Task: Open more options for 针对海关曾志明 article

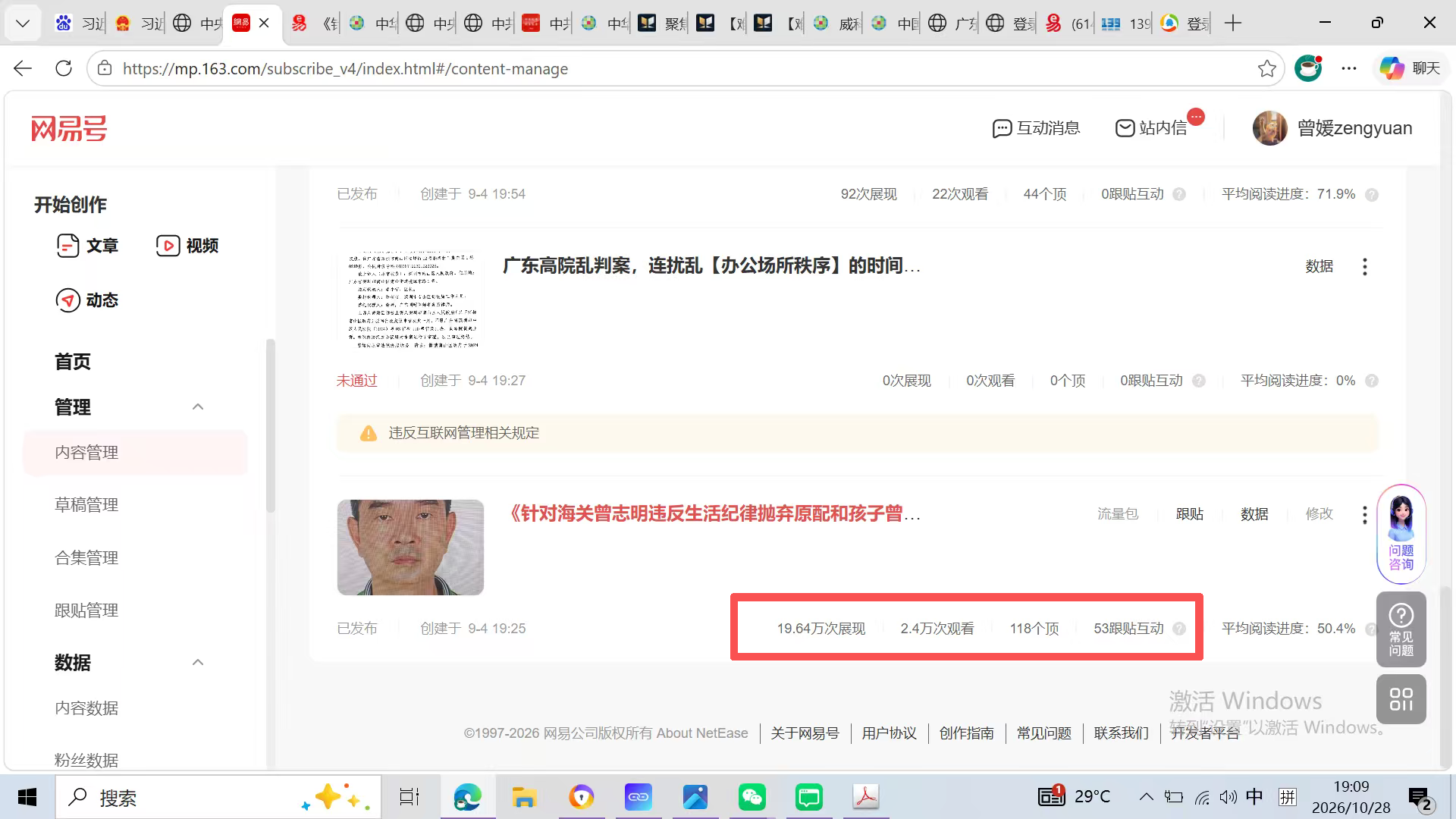Action: pos(1364,515)
